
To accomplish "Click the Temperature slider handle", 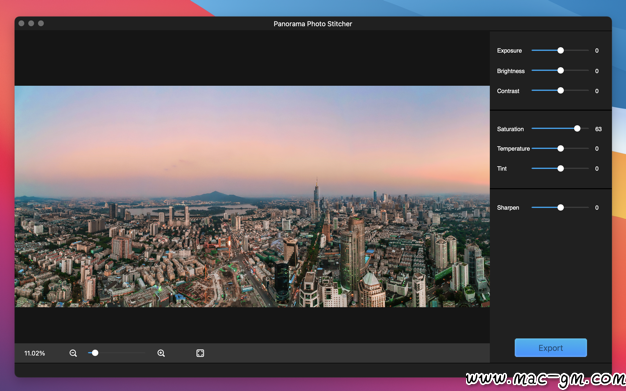I will point(561,149).
